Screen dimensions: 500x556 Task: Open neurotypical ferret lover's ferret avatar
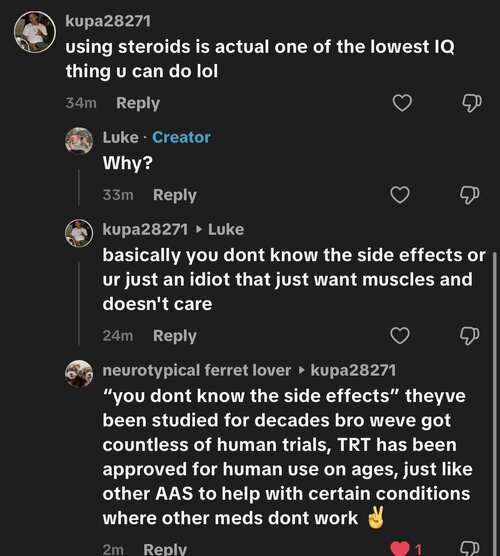[79, 374]
